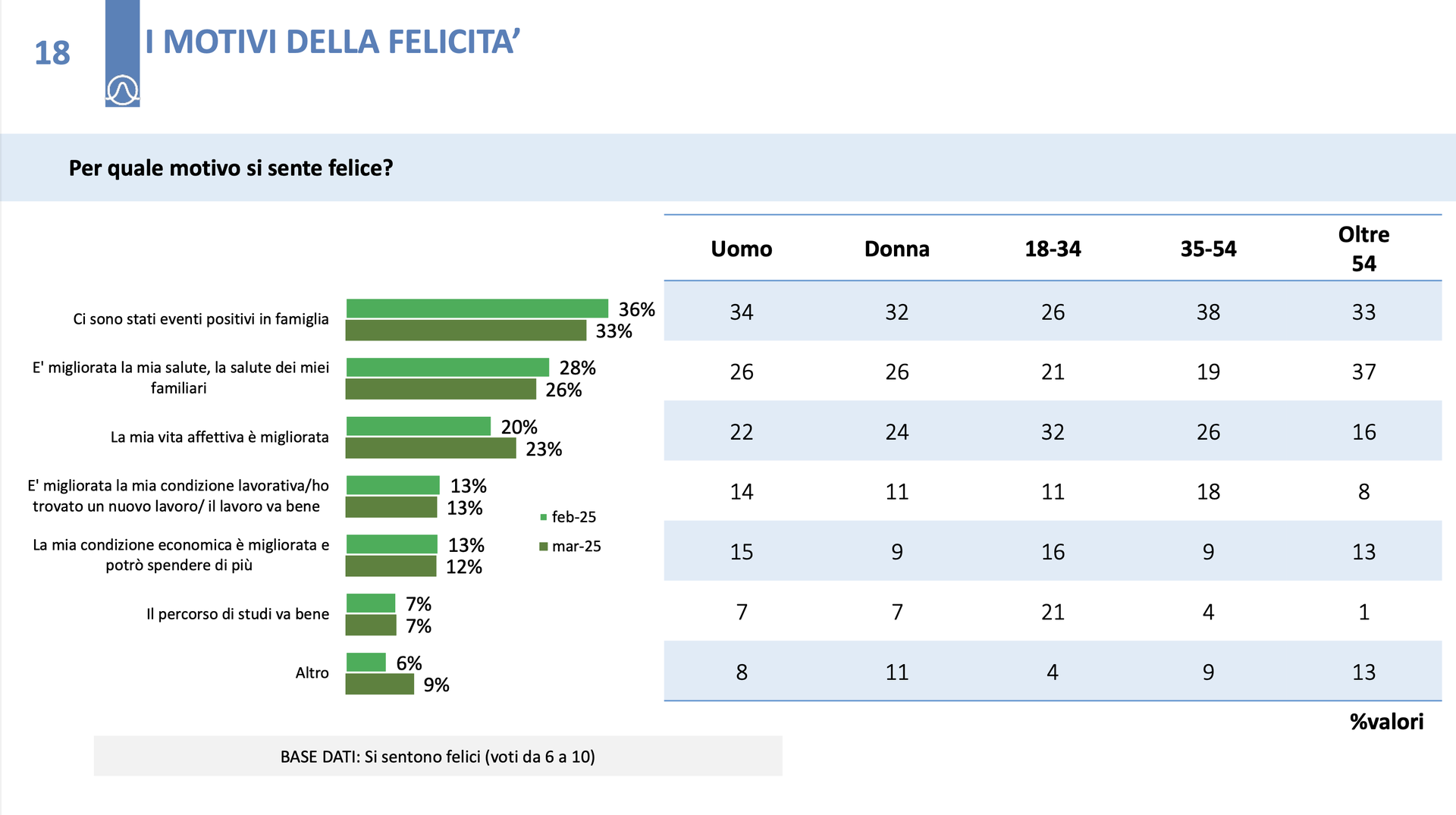Select the 28% health improvement bar
This screenshot has height=815, width=1456.
[x=447, y=368]
